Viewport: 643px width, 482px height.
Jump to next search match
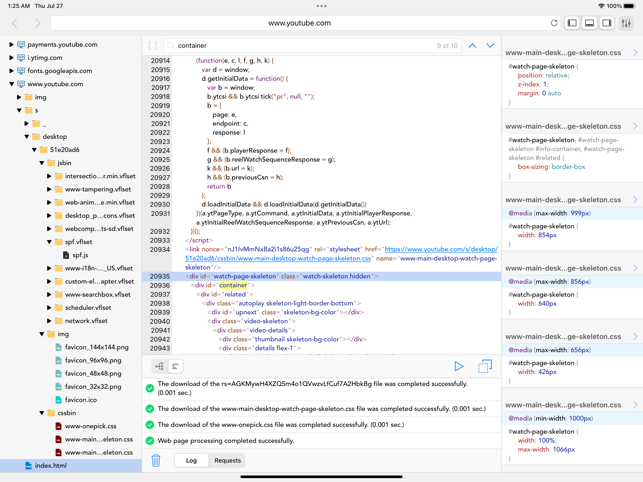(x=490, y=46)
